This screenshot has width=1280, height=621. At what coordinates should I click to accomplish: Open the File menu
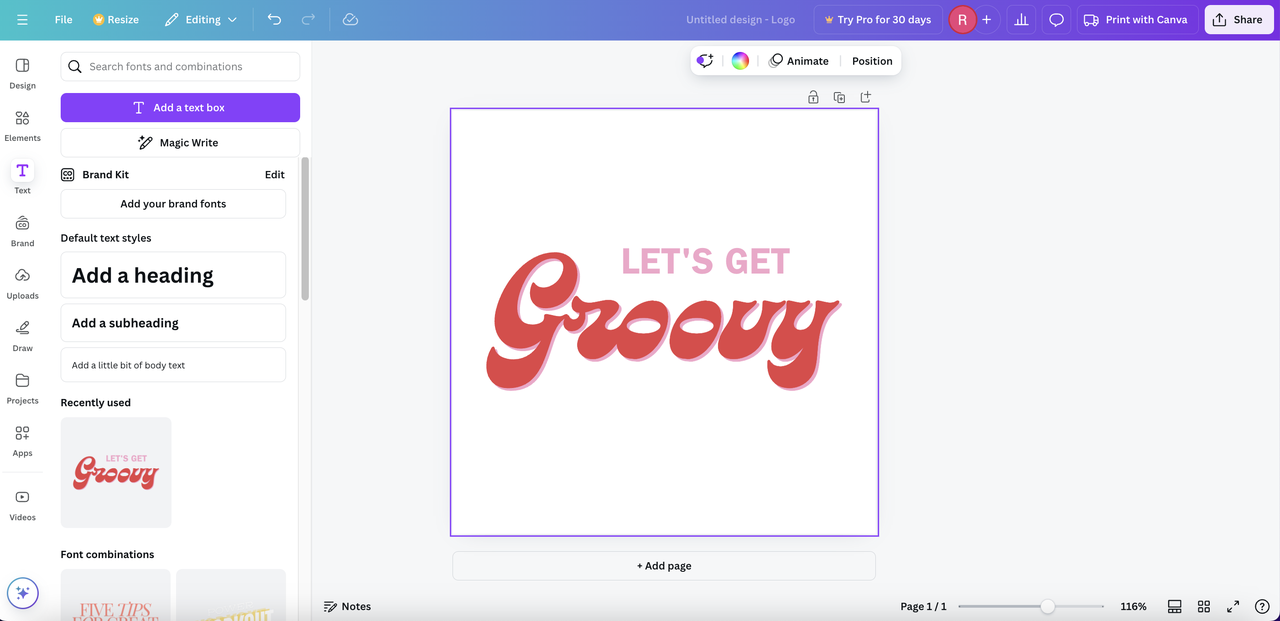63,20
